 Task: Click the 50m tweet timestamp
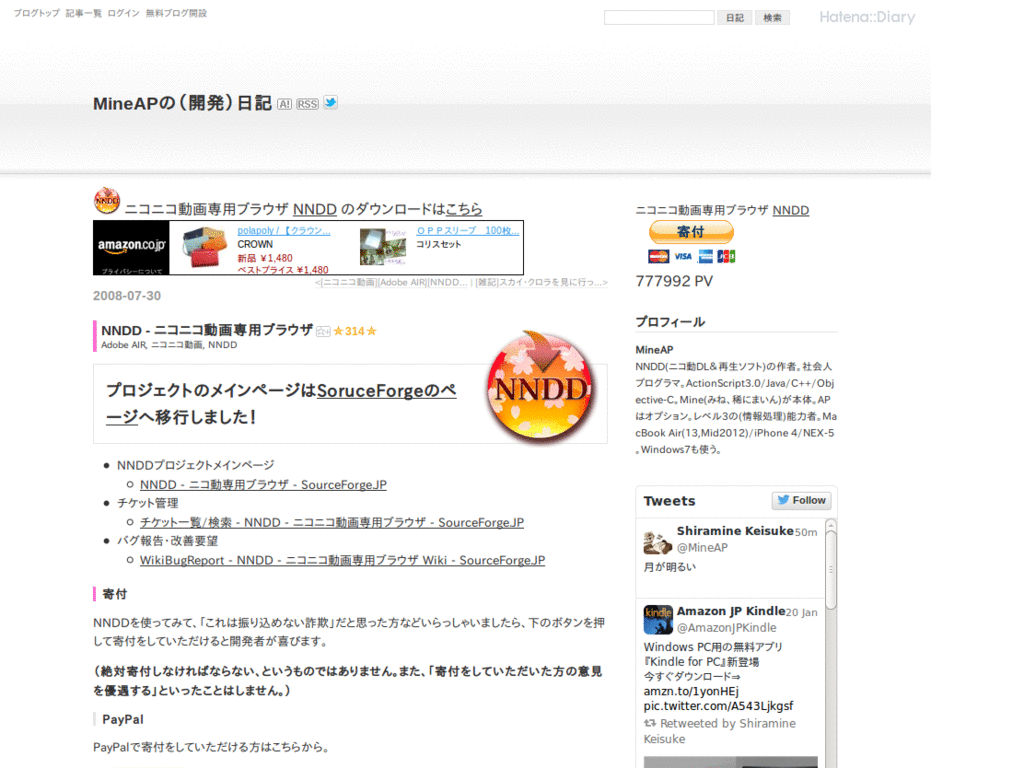coord(806,532)
